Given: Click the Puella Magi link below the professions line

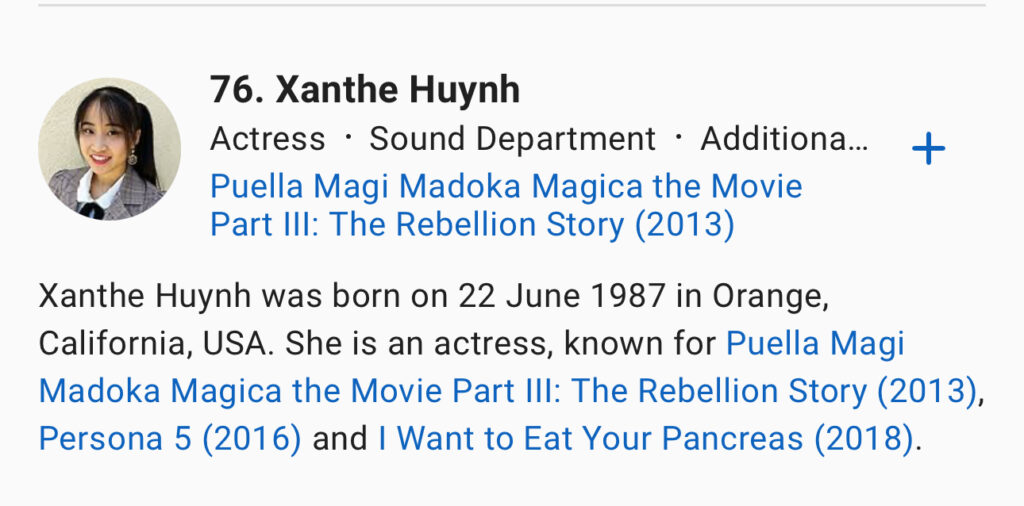Looking at the screenshot, I should [506, 205].
